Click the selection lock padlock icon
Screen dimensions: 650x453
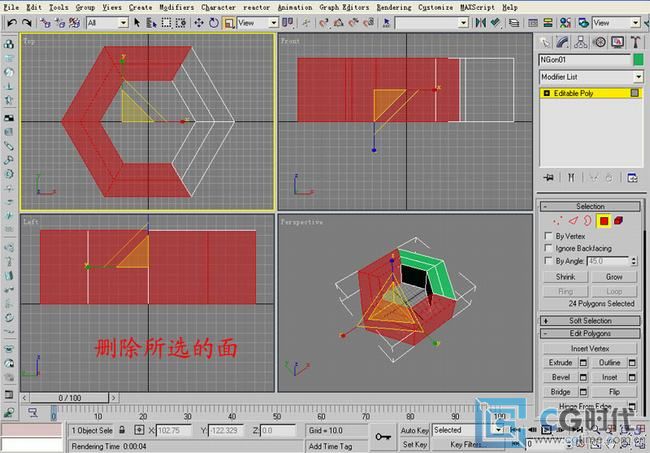tap(122, 430)
